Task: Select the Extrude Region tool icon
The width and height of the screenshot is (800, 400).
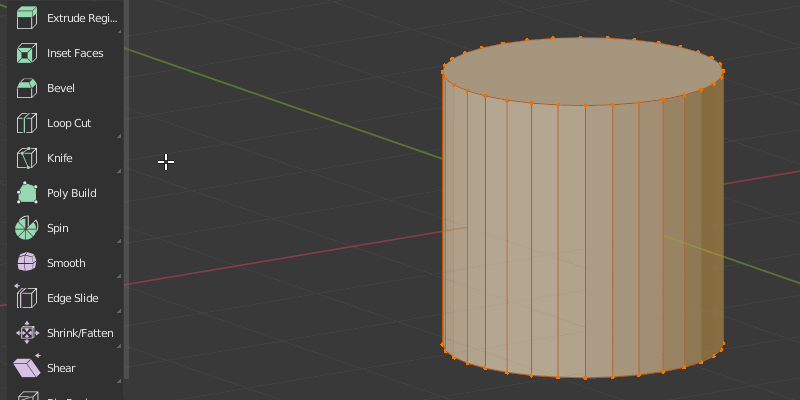Action: coord(27,18)
